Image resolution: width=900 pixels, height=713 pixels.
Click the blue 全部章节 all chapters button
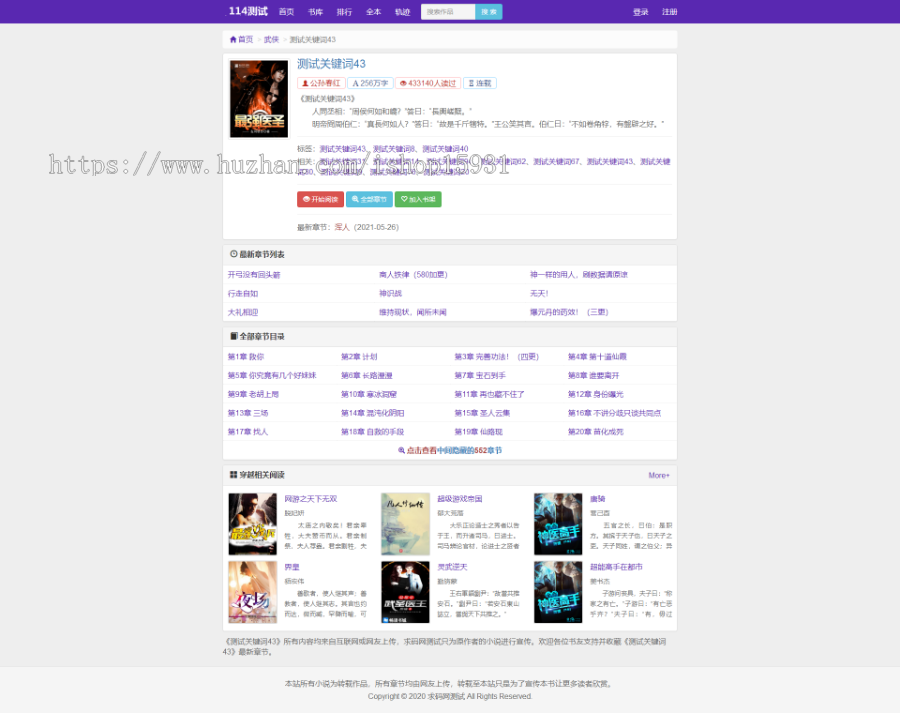point(369,199)
